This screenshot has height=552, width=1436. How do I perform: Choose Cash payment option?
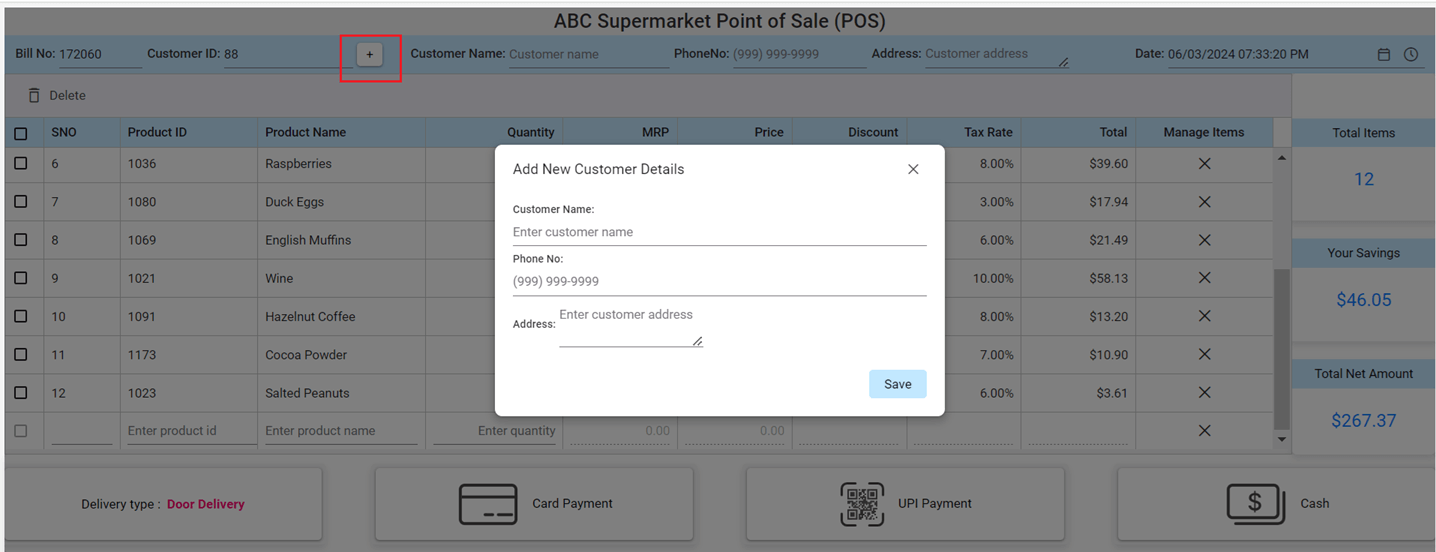click(1276, 504)
